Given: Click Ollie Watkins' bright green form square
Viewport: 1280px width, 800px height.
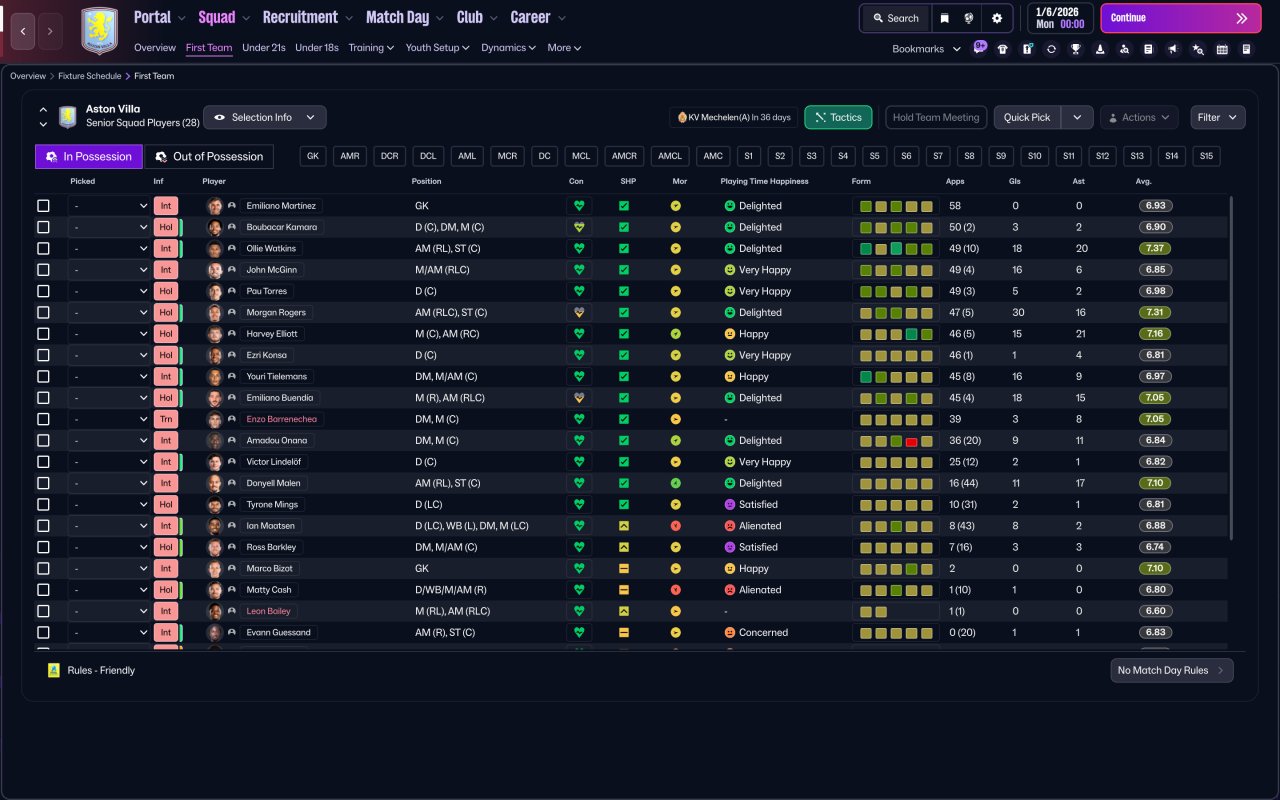Looking at the screenshot, I should click(896, 249).
